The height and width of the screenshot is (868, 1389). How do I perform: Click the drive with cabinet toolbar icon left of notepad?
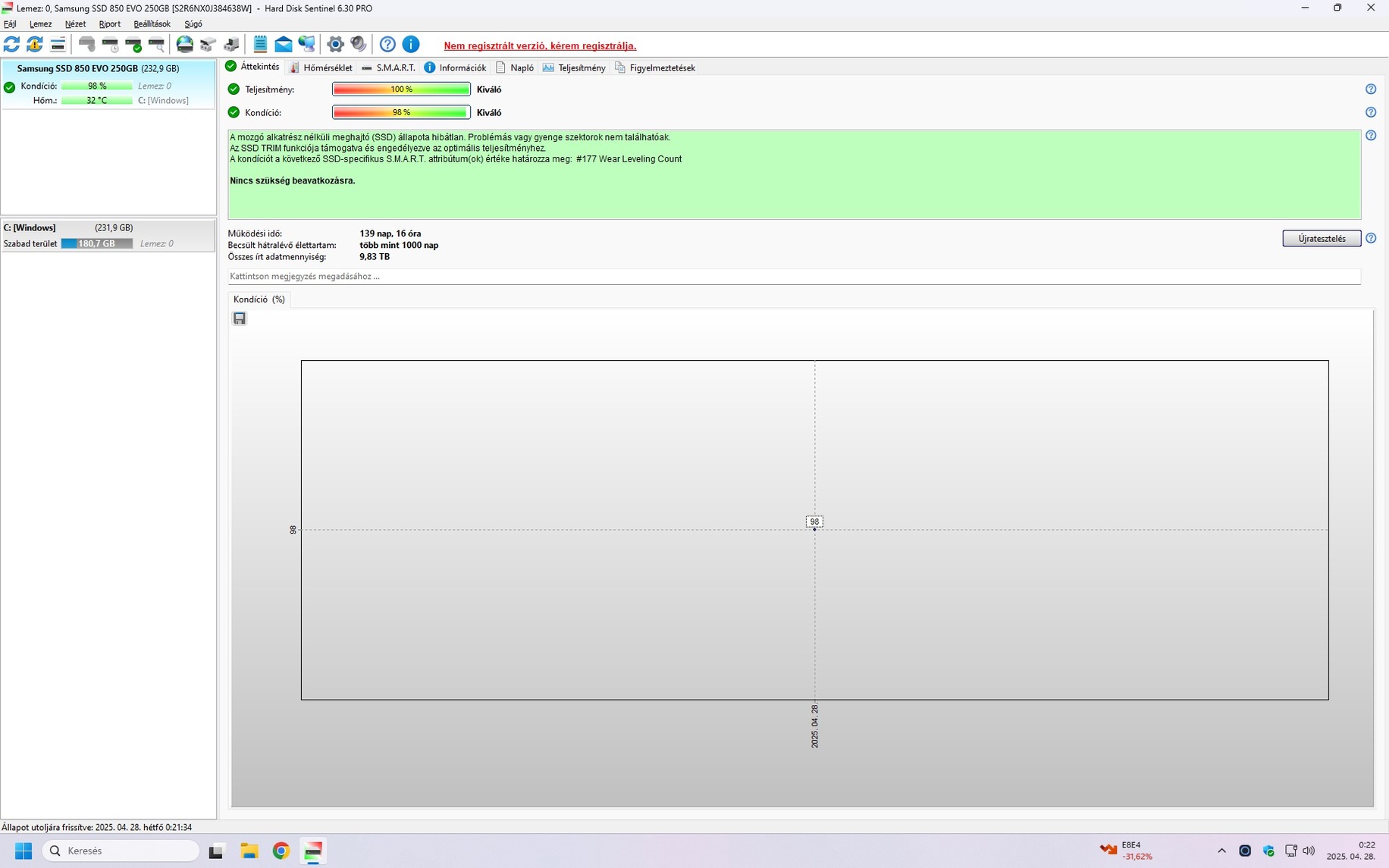[x=231, y=44]
